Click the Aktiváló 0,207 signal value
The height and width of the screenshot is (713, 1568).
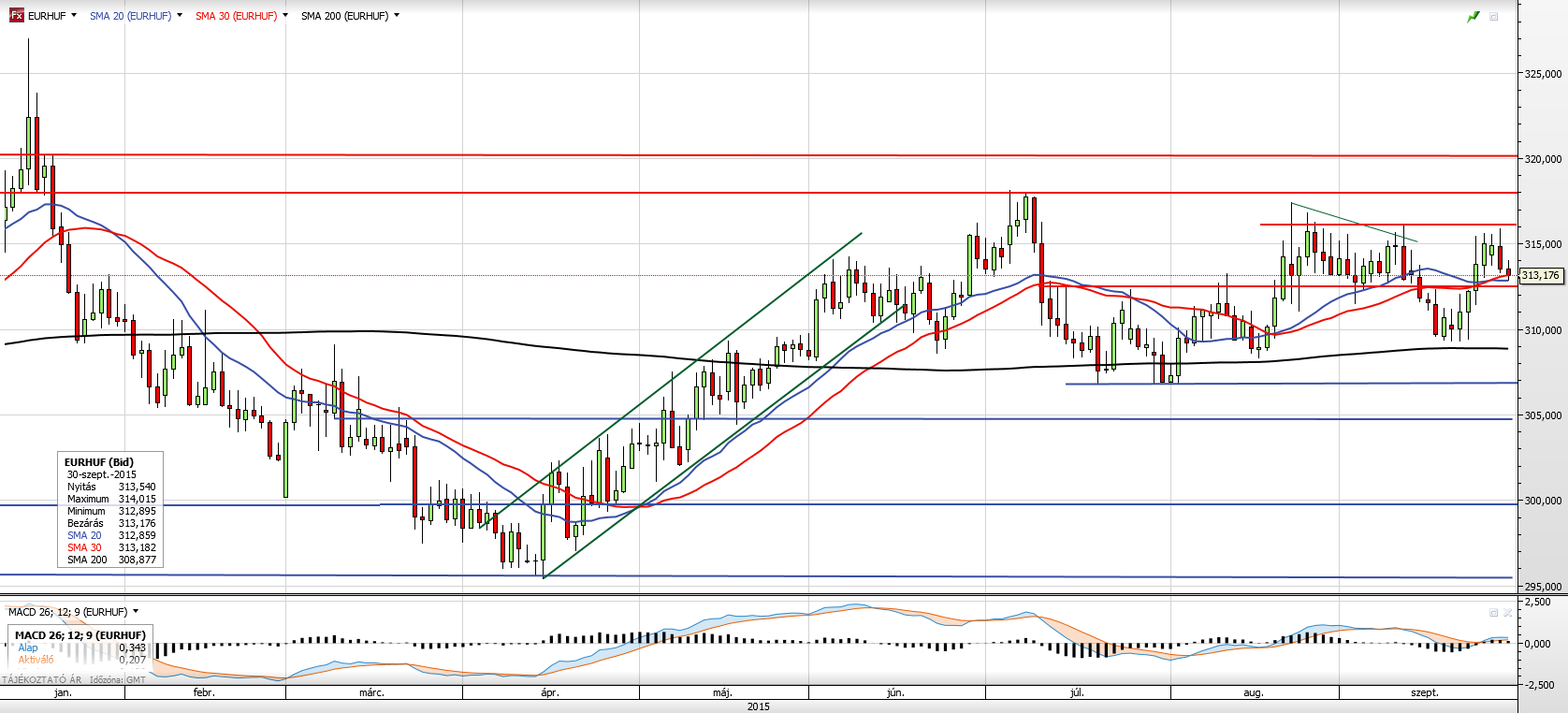(81, 660)
